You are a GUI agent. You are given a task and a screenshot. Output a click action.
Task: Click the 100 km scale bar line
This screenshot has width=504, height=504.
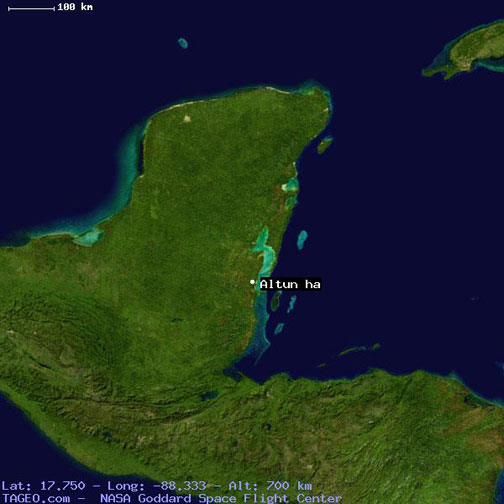(x=31, y=9)
